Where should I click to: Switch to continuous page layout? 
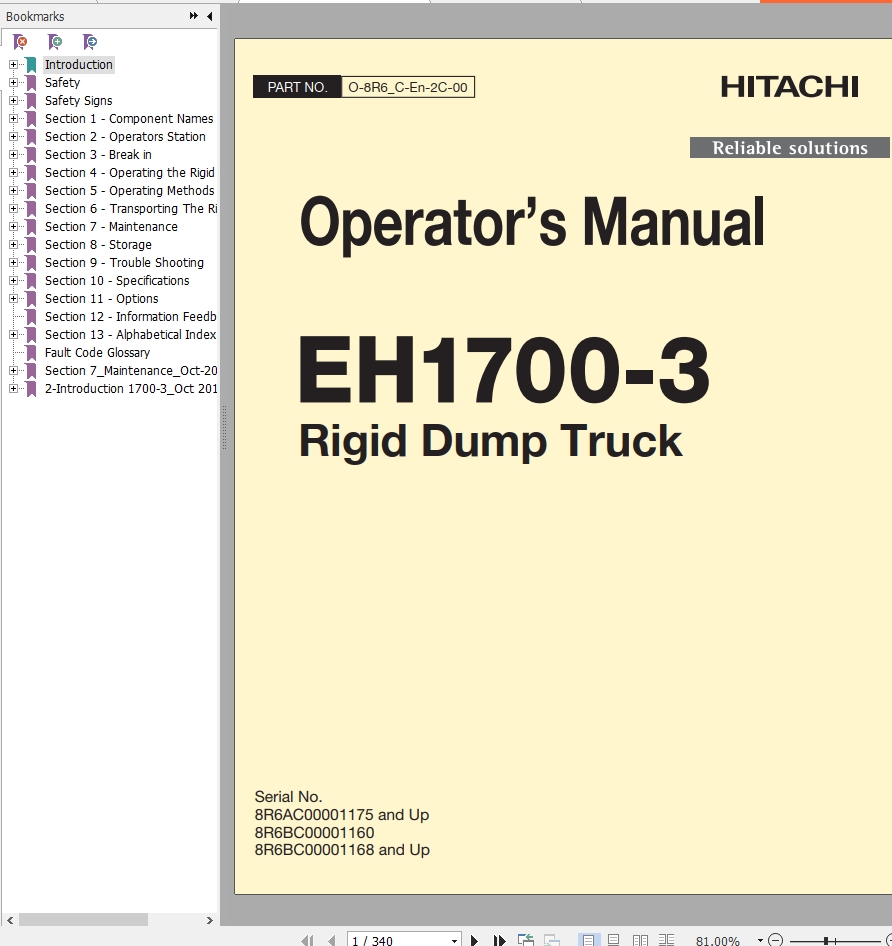(614, 940)
